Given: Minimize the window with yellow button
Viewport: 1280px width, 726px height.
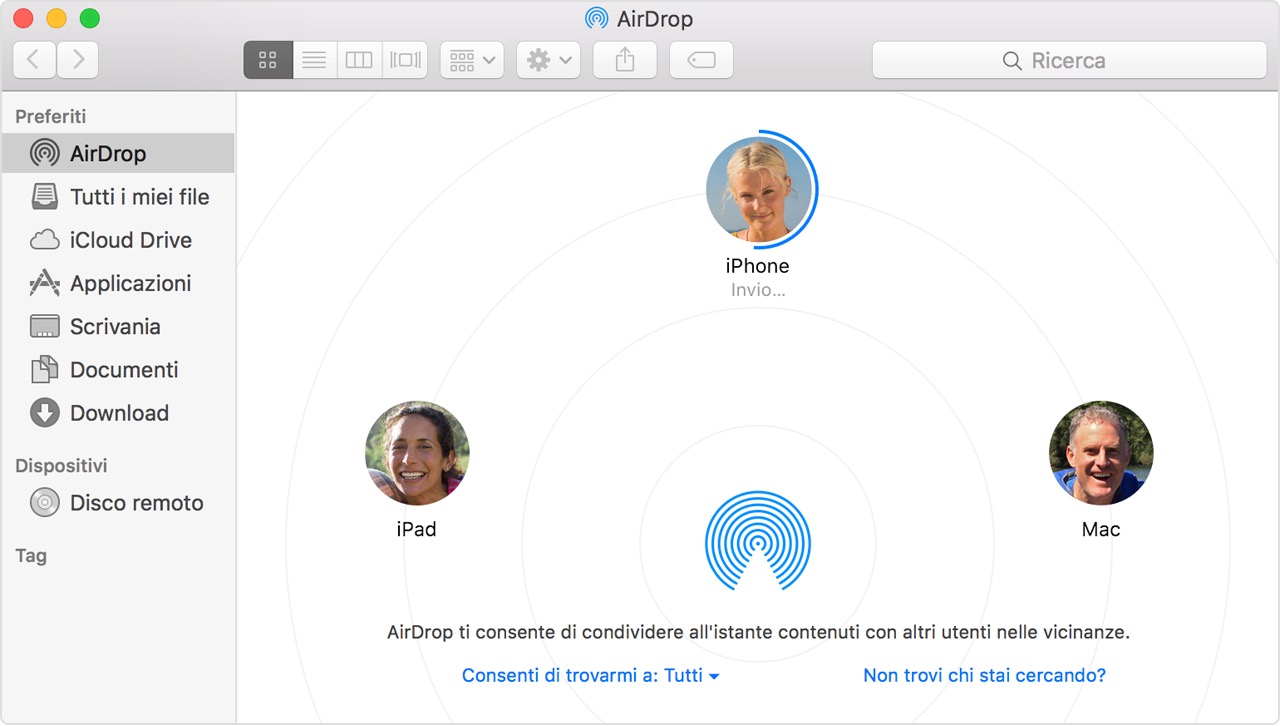Looking at the screenshot, I should click(x=57, y=19).
